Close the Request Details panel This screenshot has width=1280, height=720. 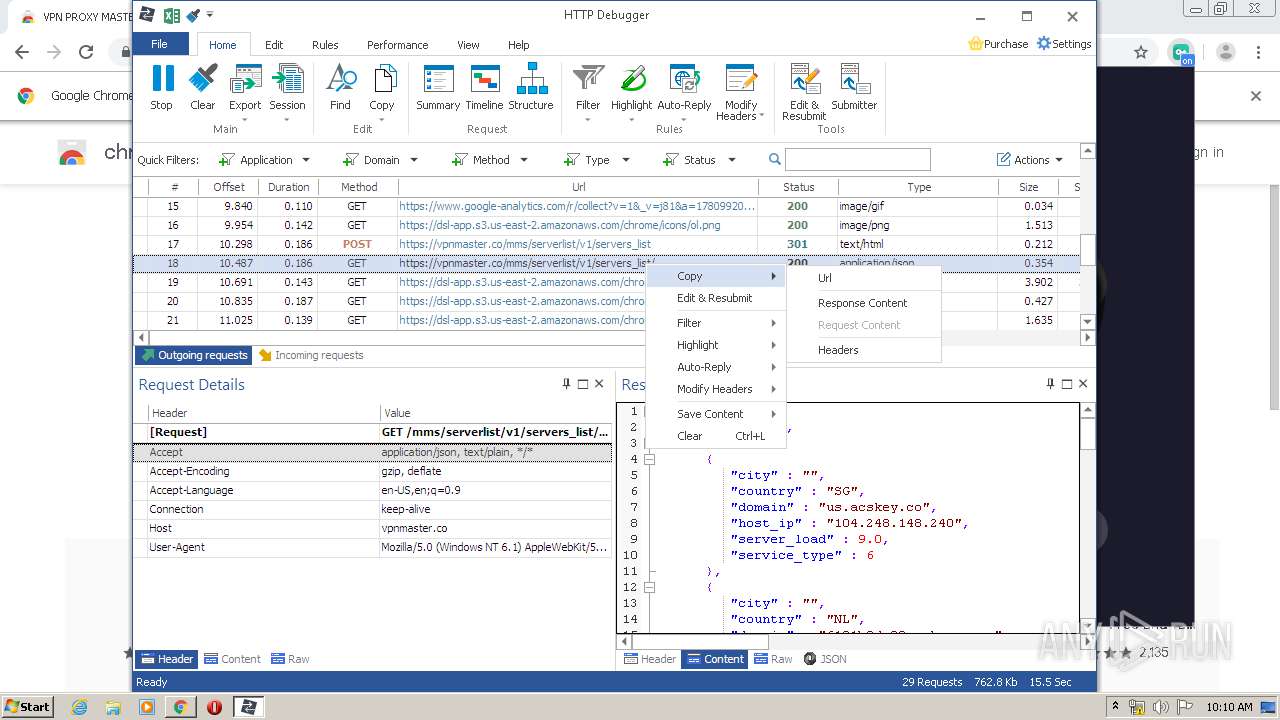click(599, 384)
